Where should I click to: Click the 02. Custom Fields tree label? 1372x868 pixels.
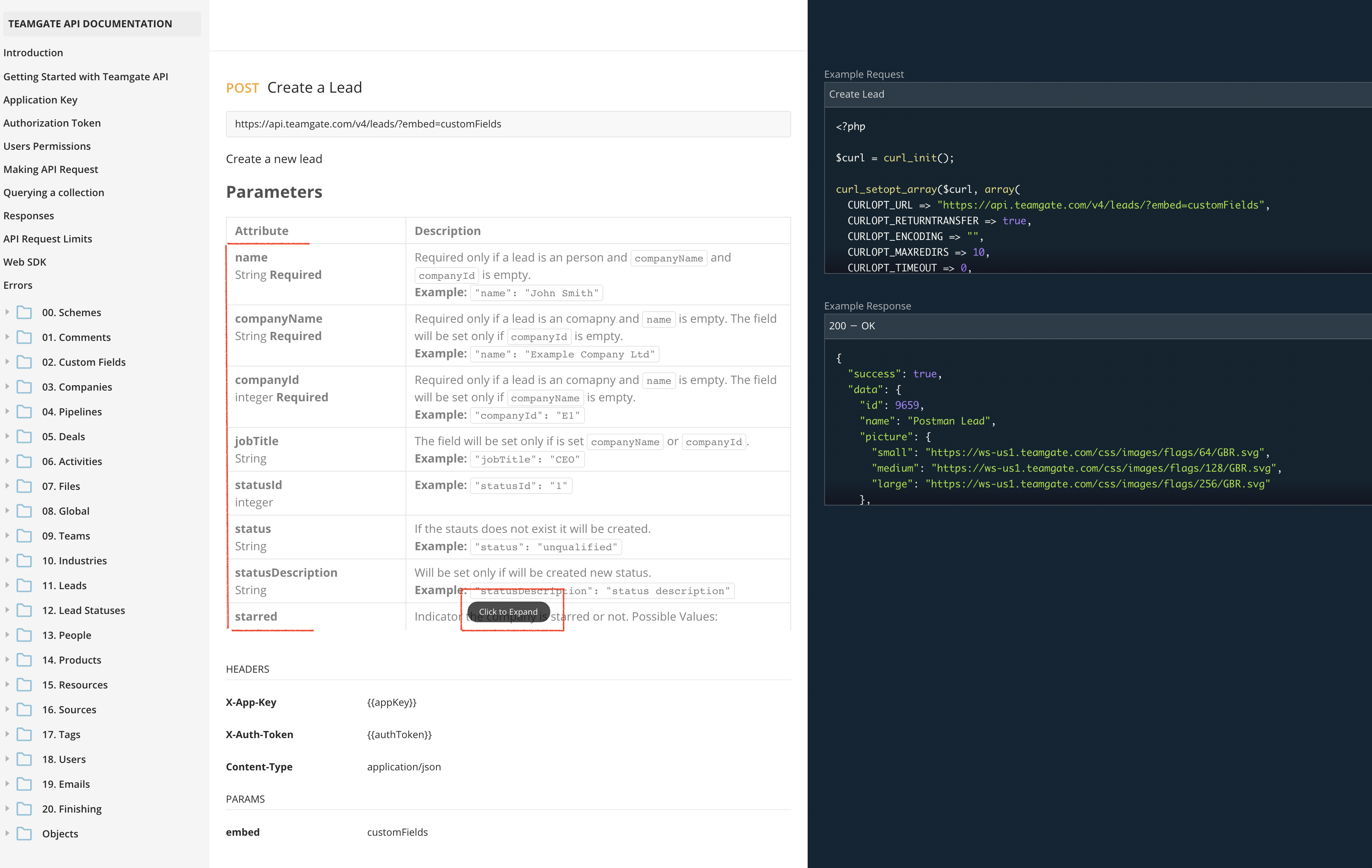tap(84, 362)
